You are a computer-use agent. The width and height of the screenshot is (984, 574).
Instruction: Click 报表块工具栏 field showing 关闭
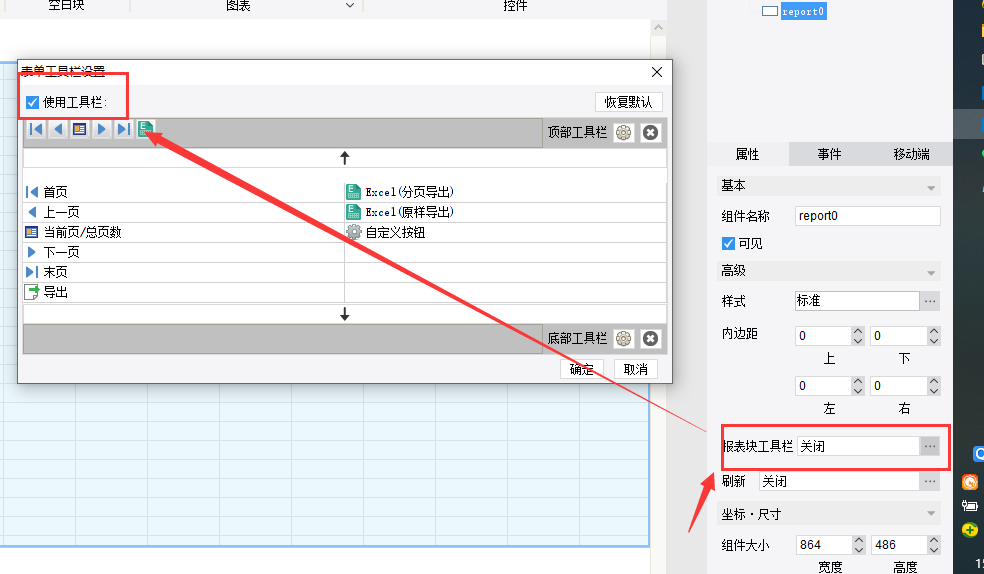858,447
